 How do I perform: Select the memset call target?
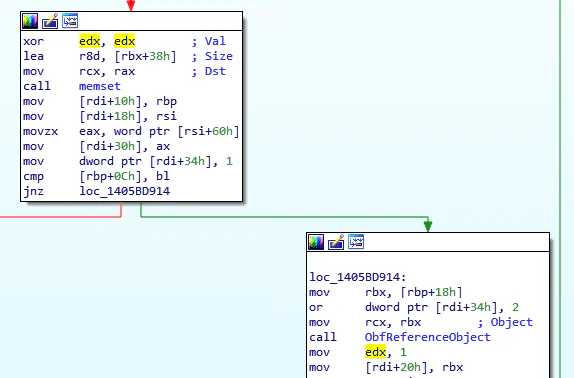[100, 86]
